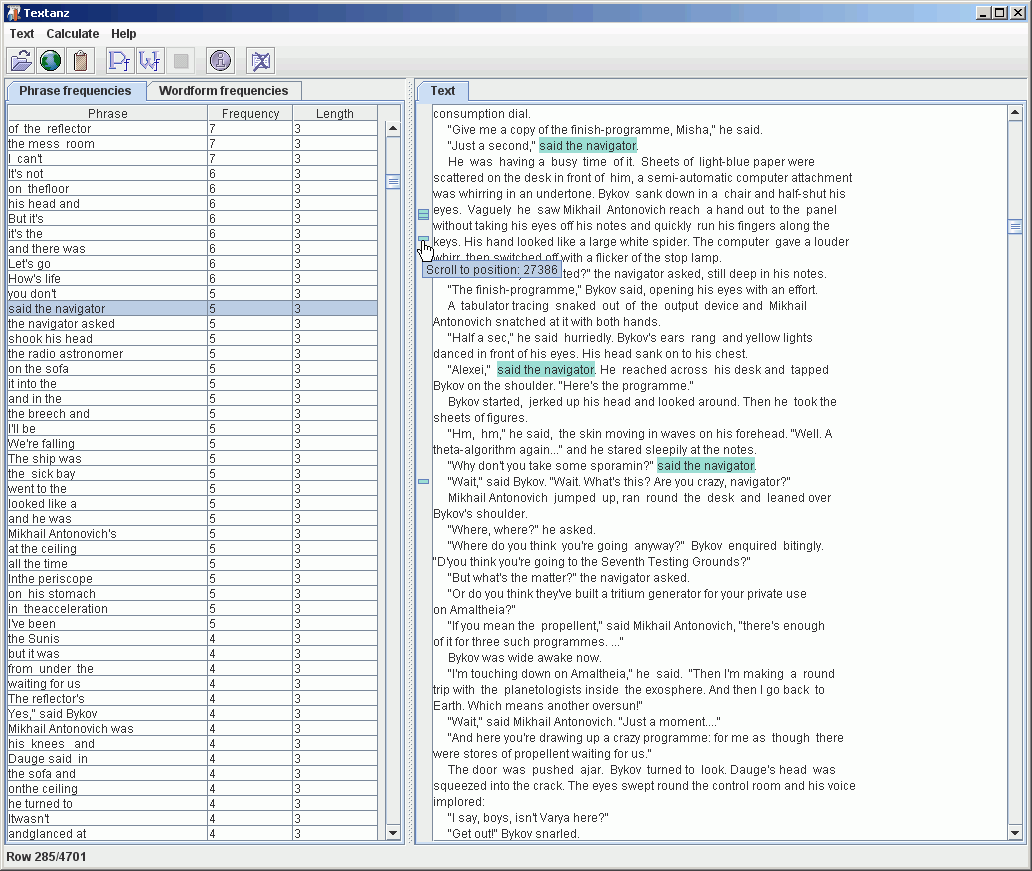Viewport: 1032px width, 871px height.
Task: Select the 'at the ceiling' phrase row
Action: click(192, 548)
